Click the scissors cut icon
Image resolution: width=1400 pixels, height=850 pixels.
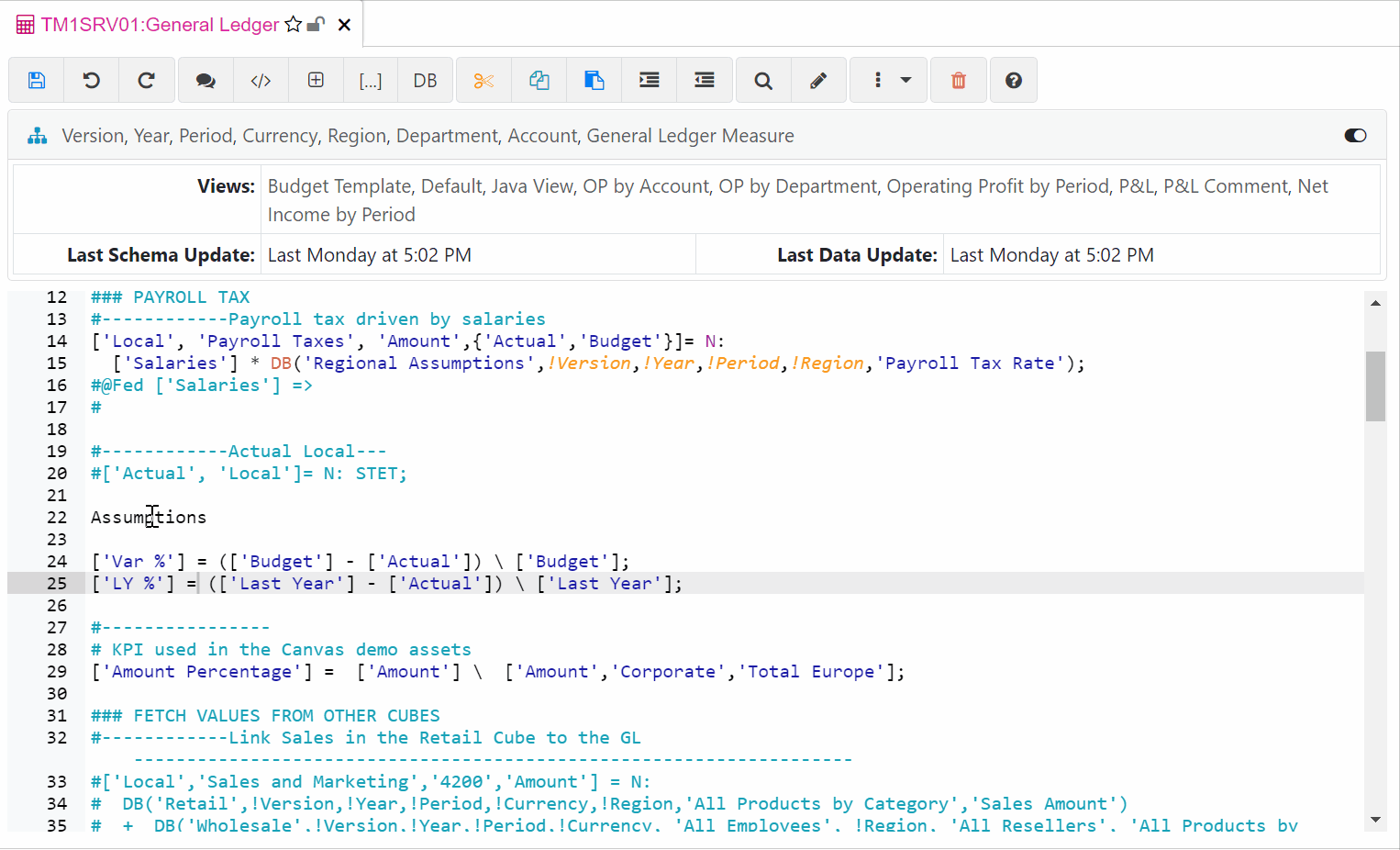(483, 81)
